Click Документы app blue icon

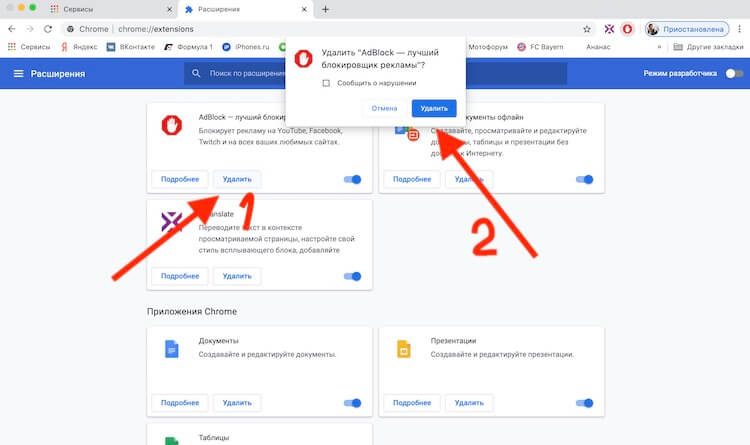[172, 349]
